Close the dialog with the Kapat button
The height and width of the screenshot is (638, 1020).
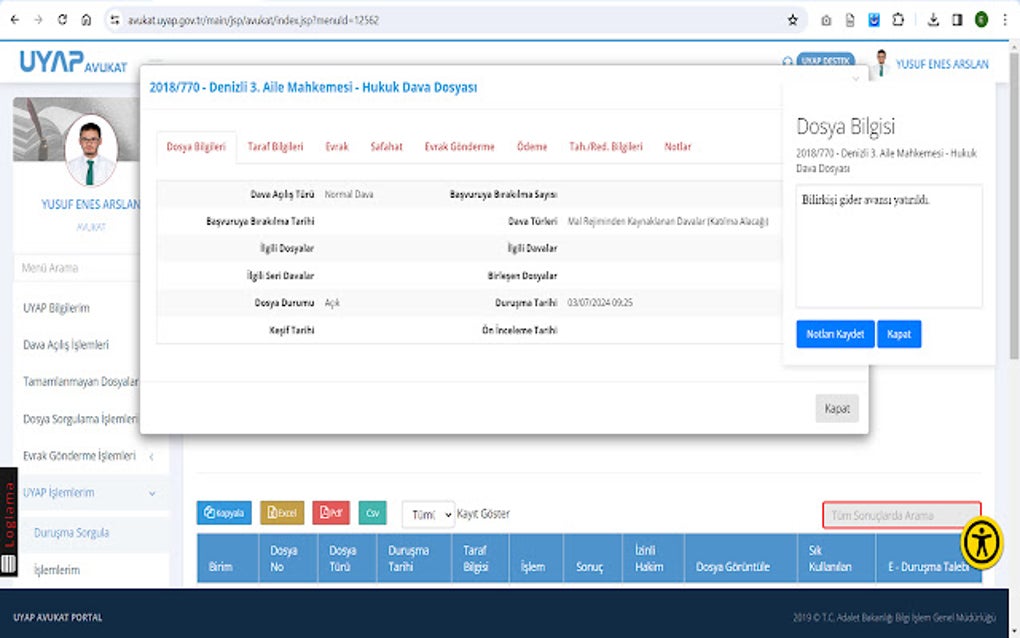click(836, 408)
